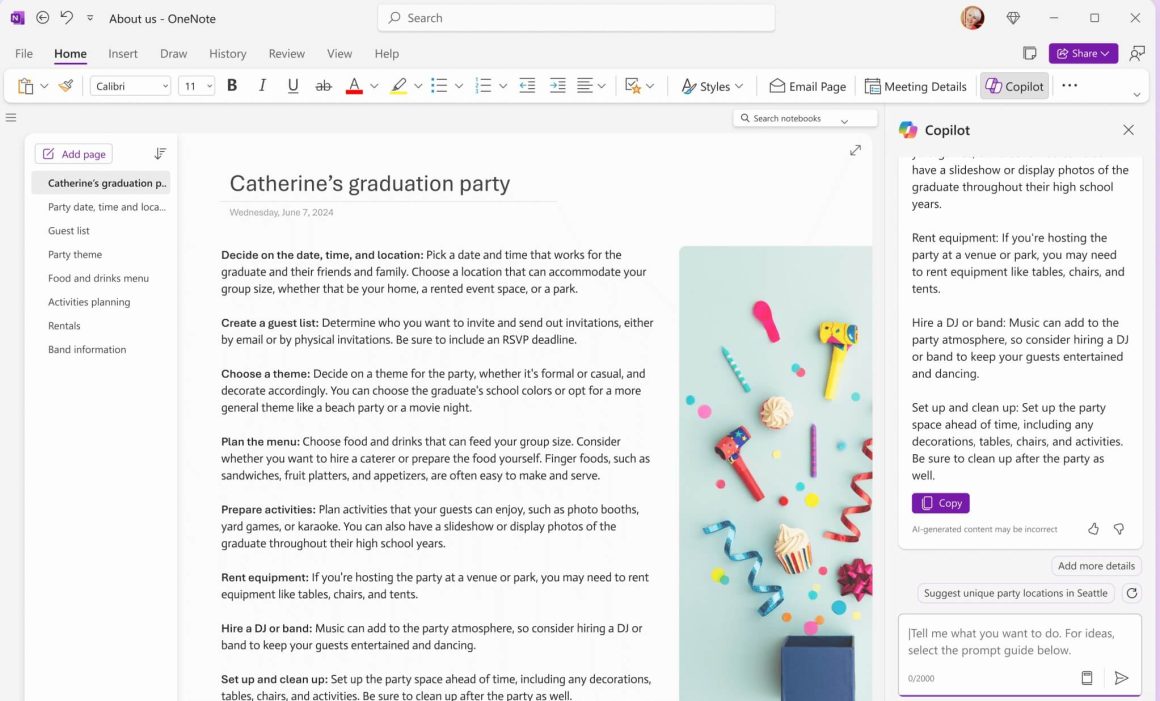The height and width of the screenshot is (701, 1160).
Task: Click the Share button
Action: coord(1083,53)
